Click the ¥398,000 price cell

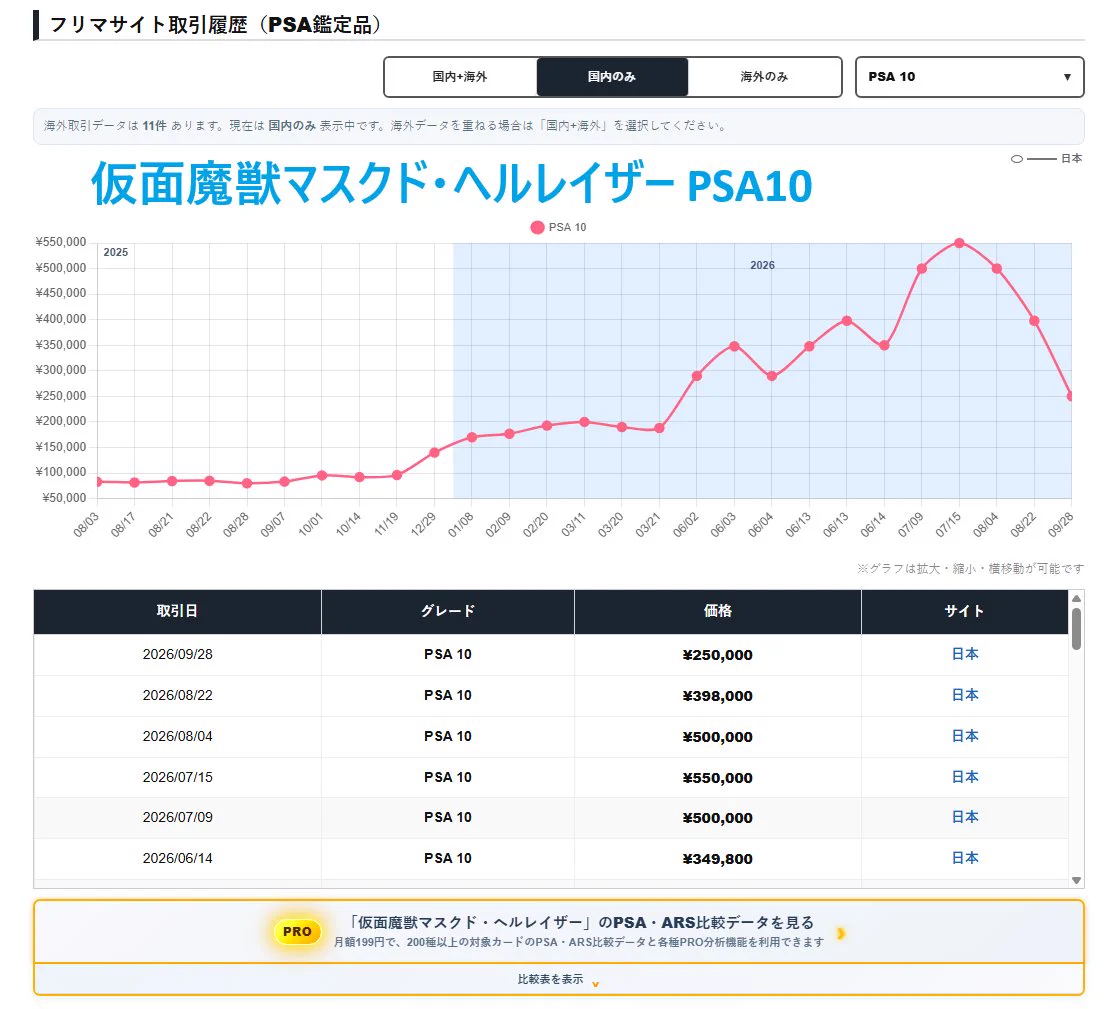717,695
